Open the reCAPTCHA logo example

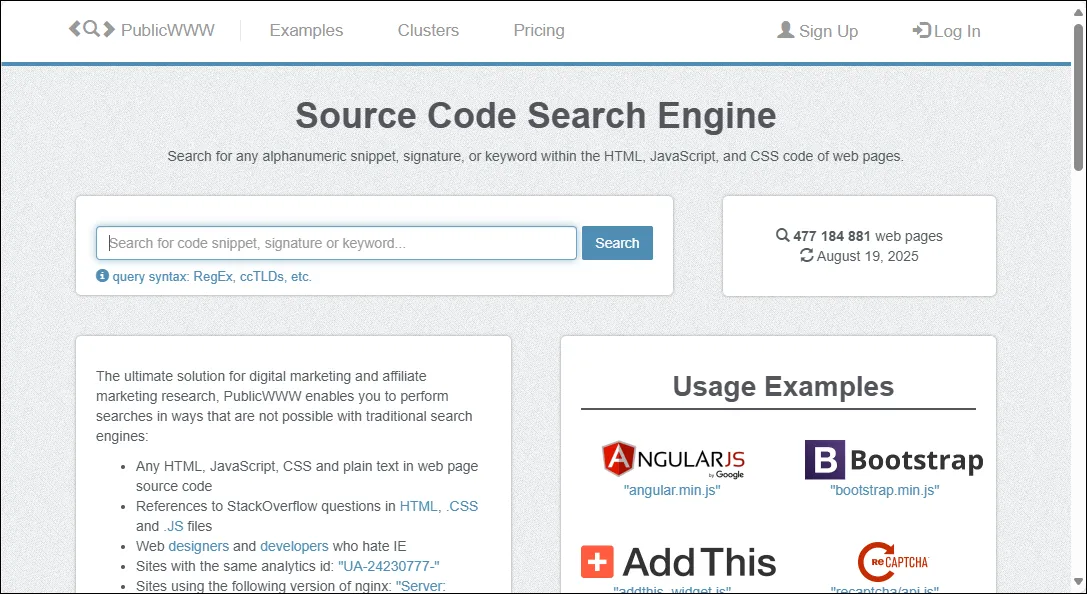click(x=893, y=561)
